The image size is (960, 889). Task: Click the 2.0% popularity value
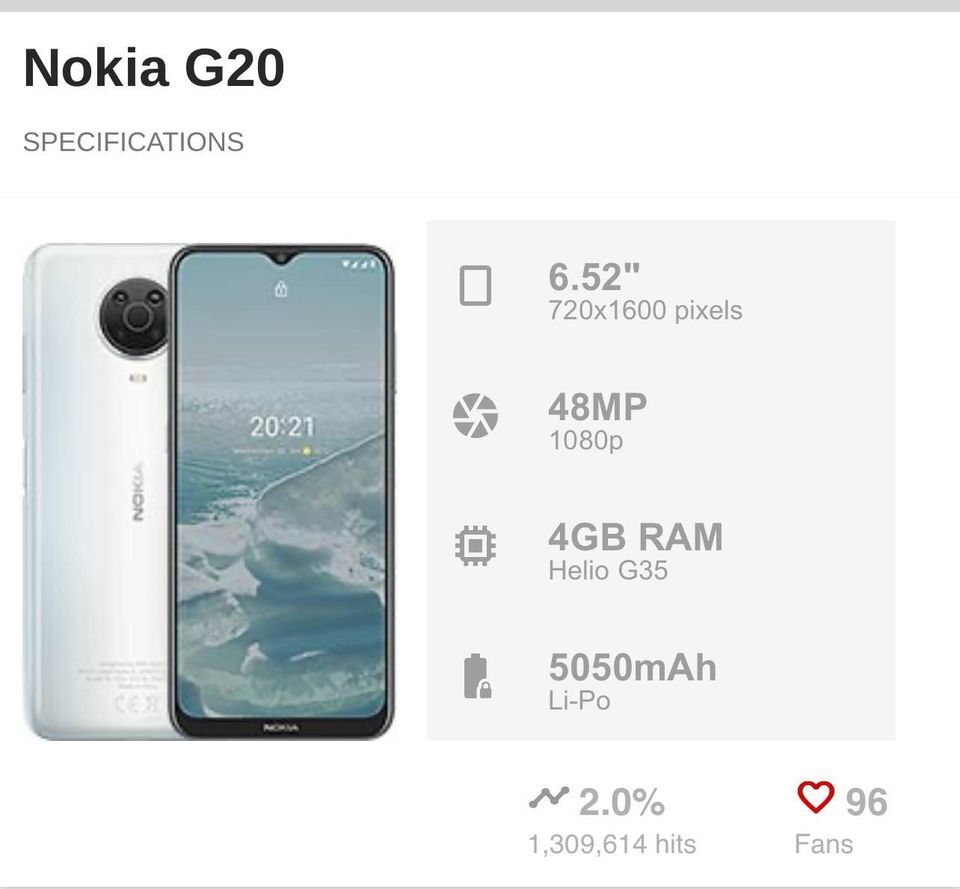621,802
